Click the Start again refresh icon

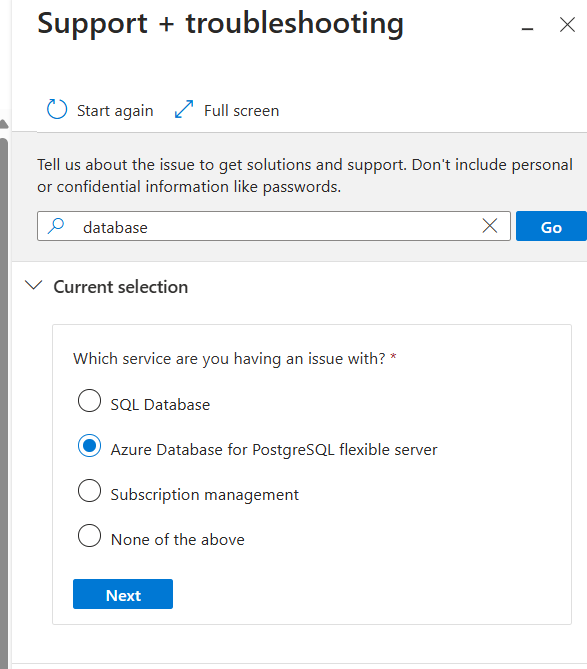coord(57,109)
